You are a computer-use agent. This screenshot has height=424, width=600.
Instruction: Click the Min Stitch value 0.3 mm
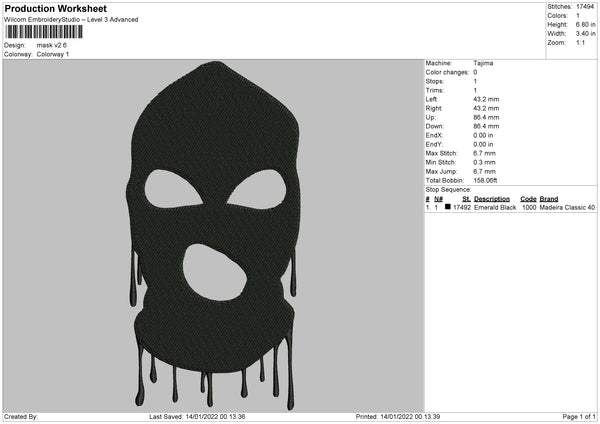coord(484,163)
